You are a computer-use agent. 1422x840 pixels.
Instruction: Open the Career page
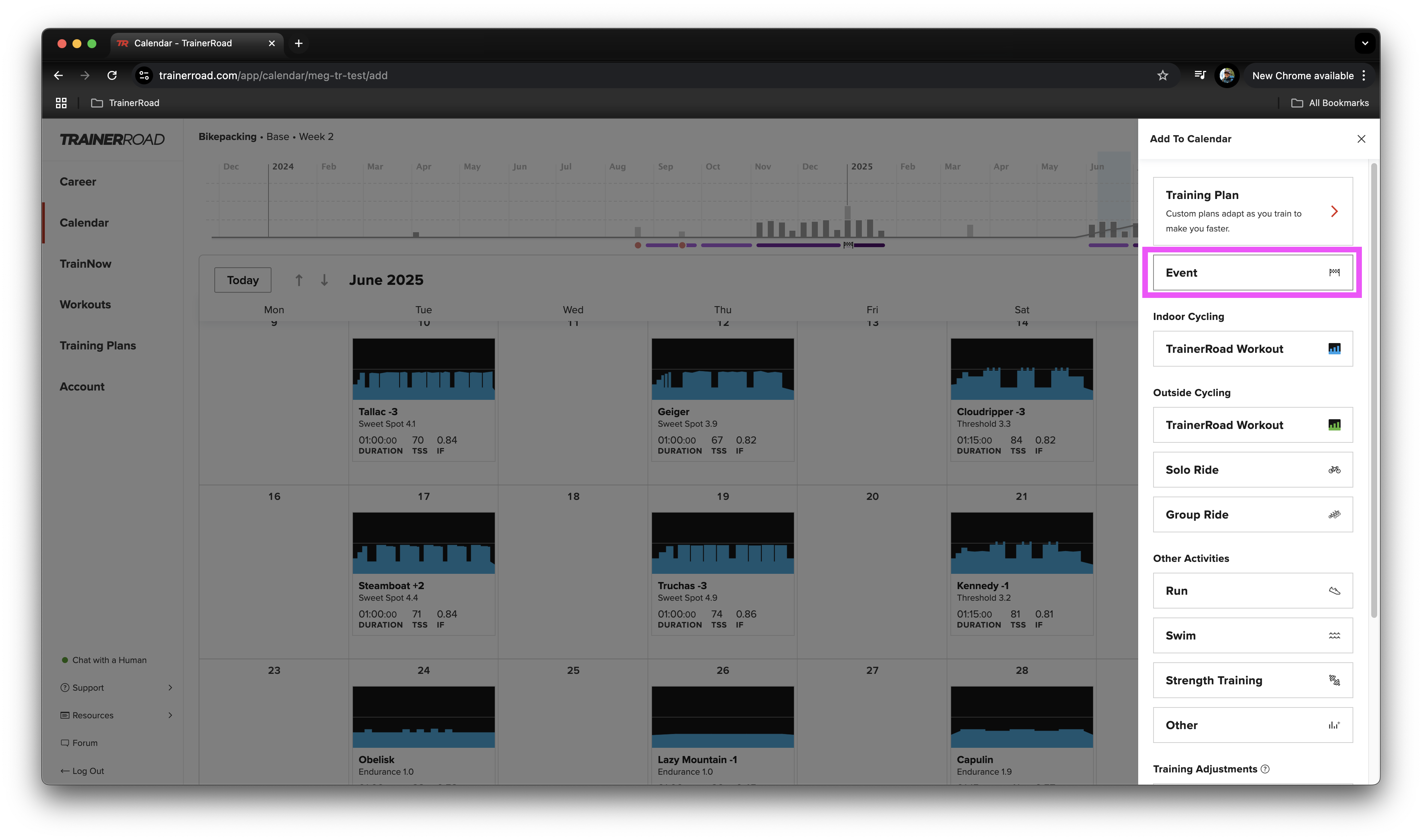(78, 182)
